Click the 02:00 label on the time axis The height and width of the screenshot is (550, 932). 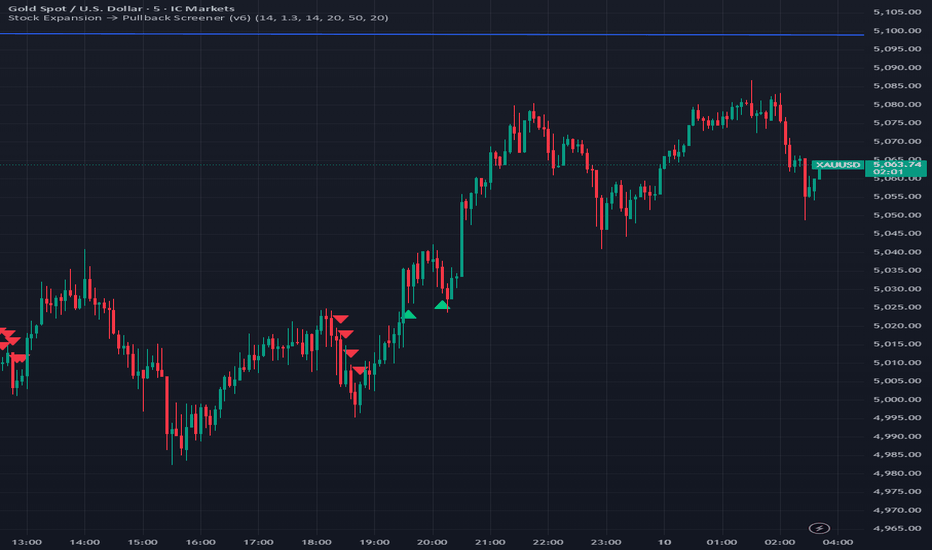779,542
